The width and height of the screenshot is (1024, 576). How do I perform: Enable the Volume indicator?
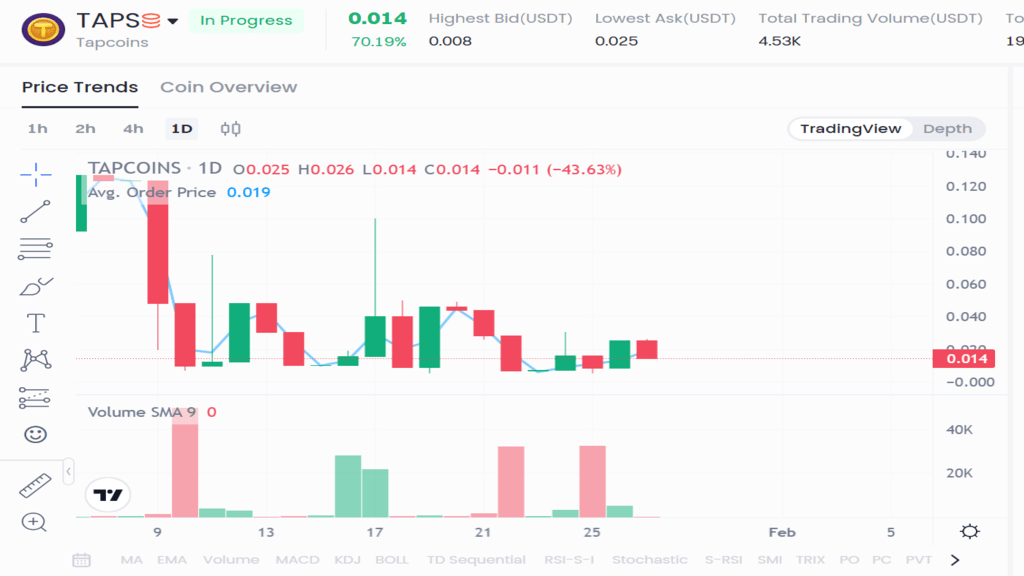click(231, 560)
